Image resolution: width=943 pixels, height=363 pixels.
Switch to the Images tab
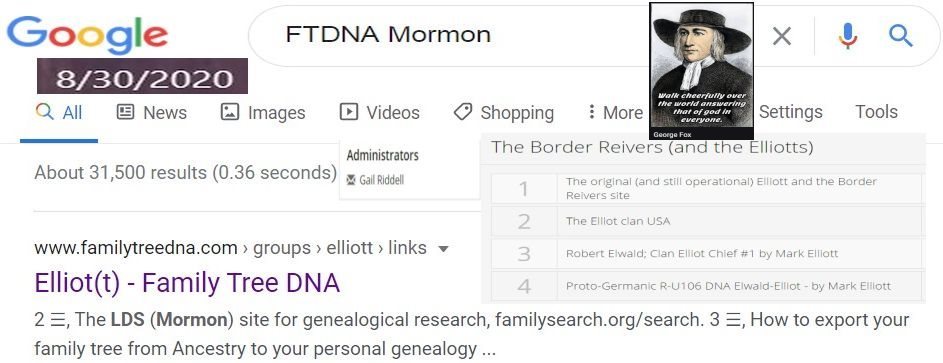263,112
